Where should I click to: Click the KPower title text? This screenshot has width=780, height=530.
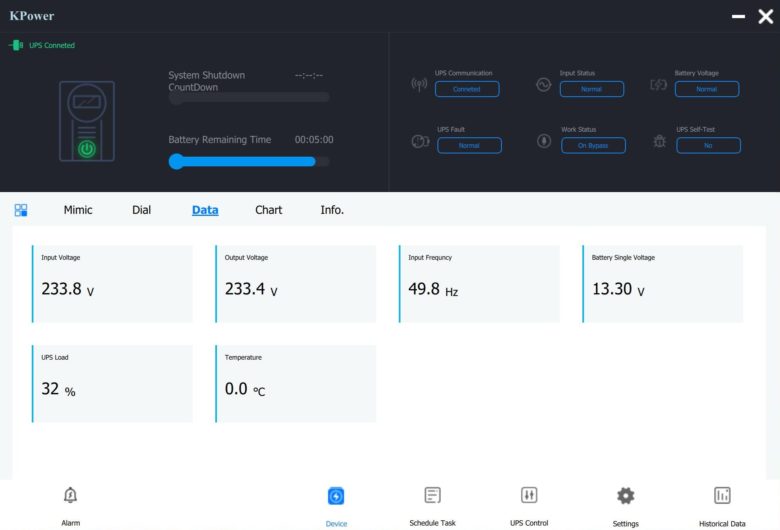click(x=32, y=16)
